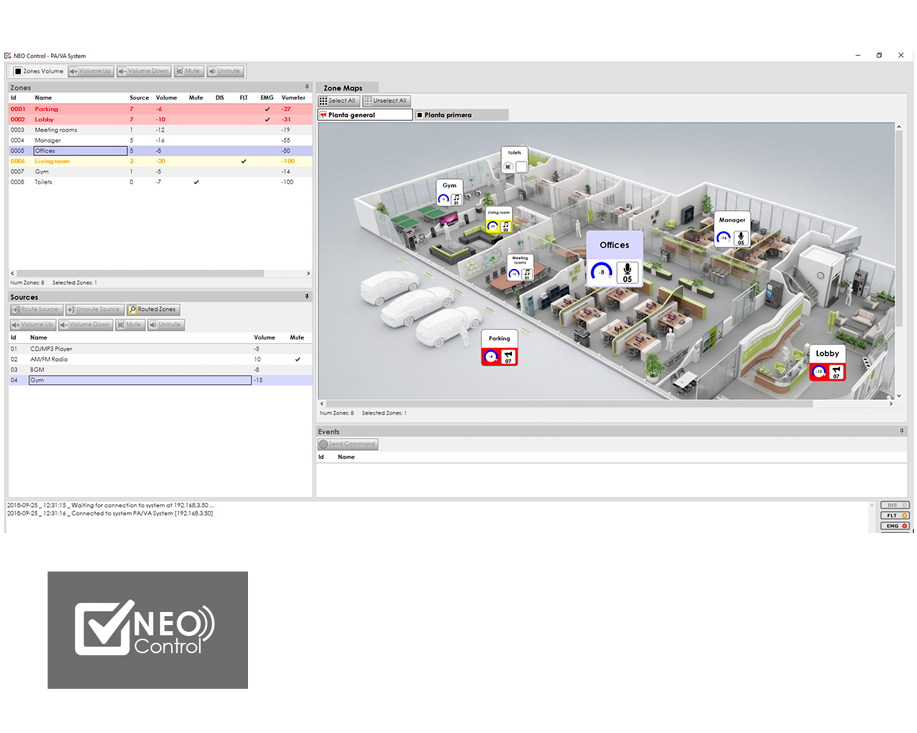Viewport: 917px width, 733px height.
Task: Pin the Zones panel using pushpin
Action: pyautogui.click(x=307, y=87)
